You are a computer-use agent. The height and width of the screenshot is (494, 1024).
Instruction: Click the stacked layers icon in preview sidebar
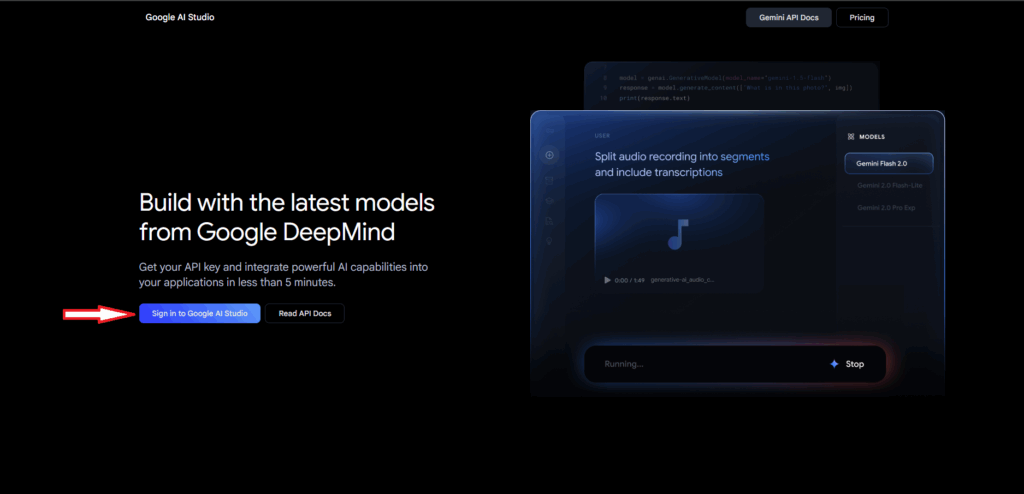click(x=549, y=201)
